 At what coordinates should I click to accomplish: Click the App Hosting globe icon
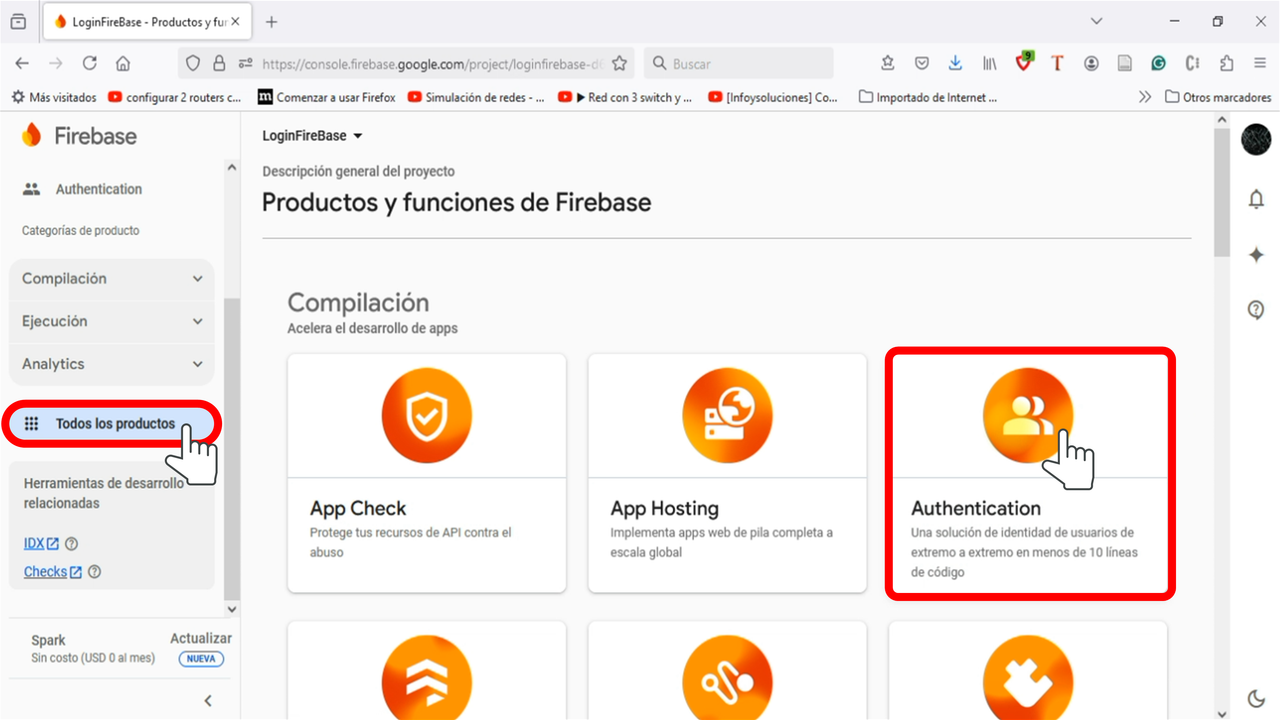pos(727,416)
